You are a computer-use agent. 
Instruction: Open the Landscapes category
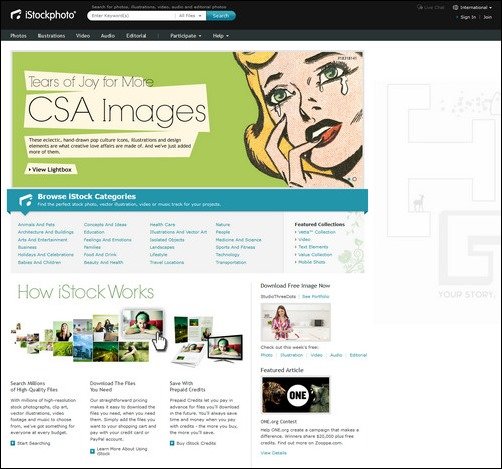[x=162, y=247]
